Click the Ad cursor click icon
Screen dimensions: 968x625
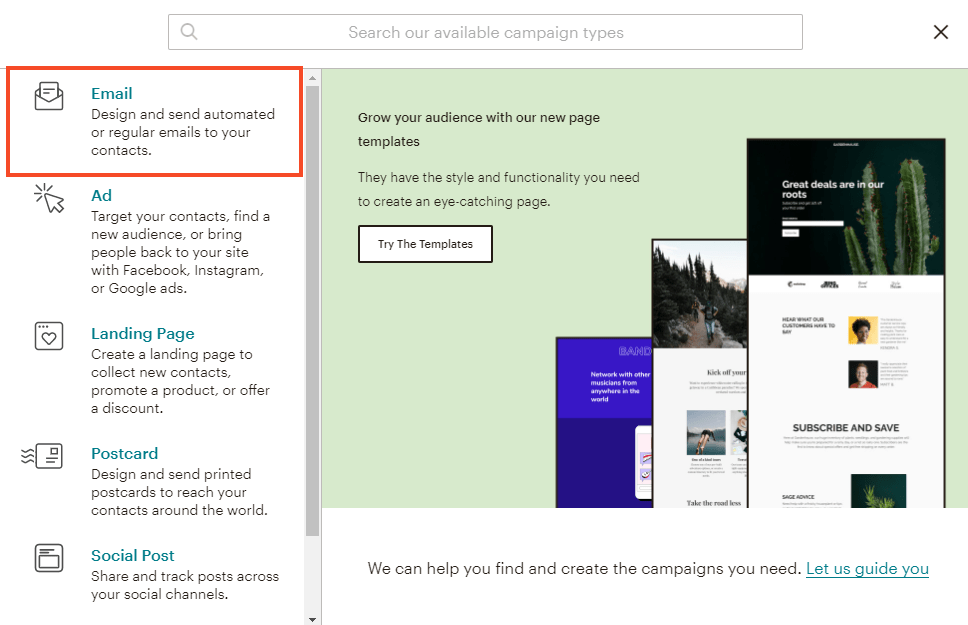coord(48,198)
